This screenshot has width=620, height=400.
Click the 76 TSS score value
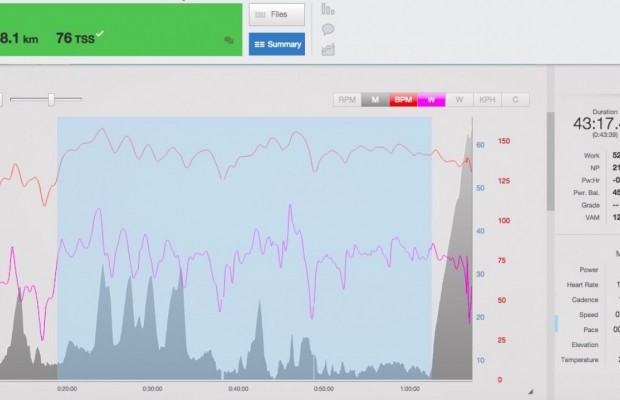[x=77, y=38]
